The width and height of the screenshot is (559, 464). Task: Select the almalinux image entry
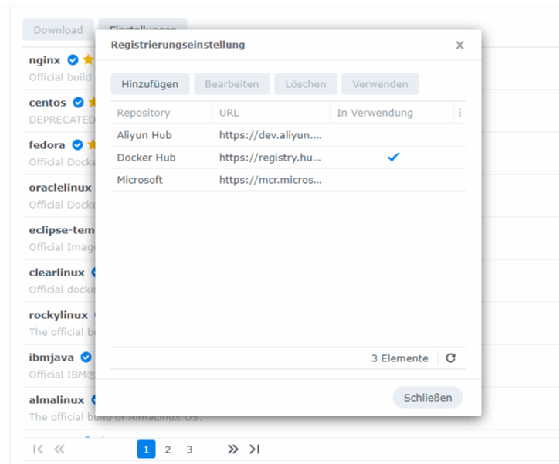(x=59, y=408)
